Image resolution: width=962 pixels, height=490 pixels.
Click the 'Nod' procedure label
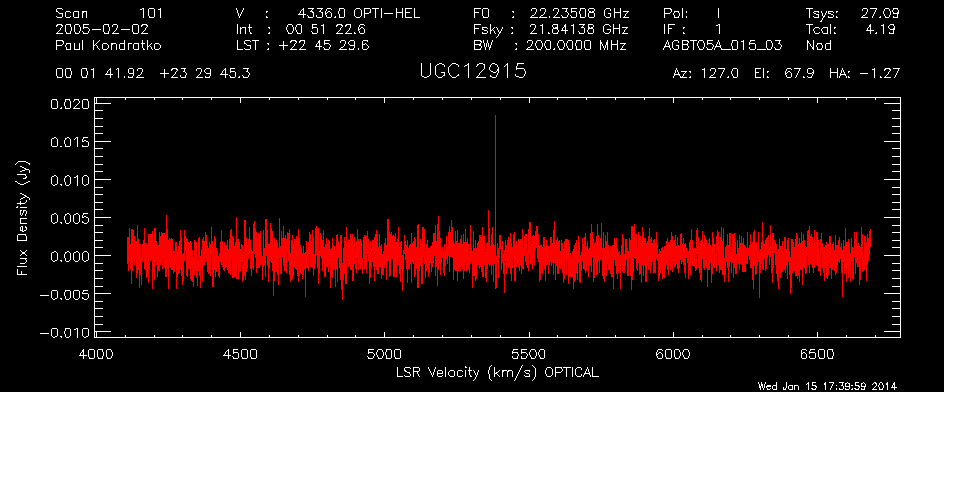click(818, 46)
